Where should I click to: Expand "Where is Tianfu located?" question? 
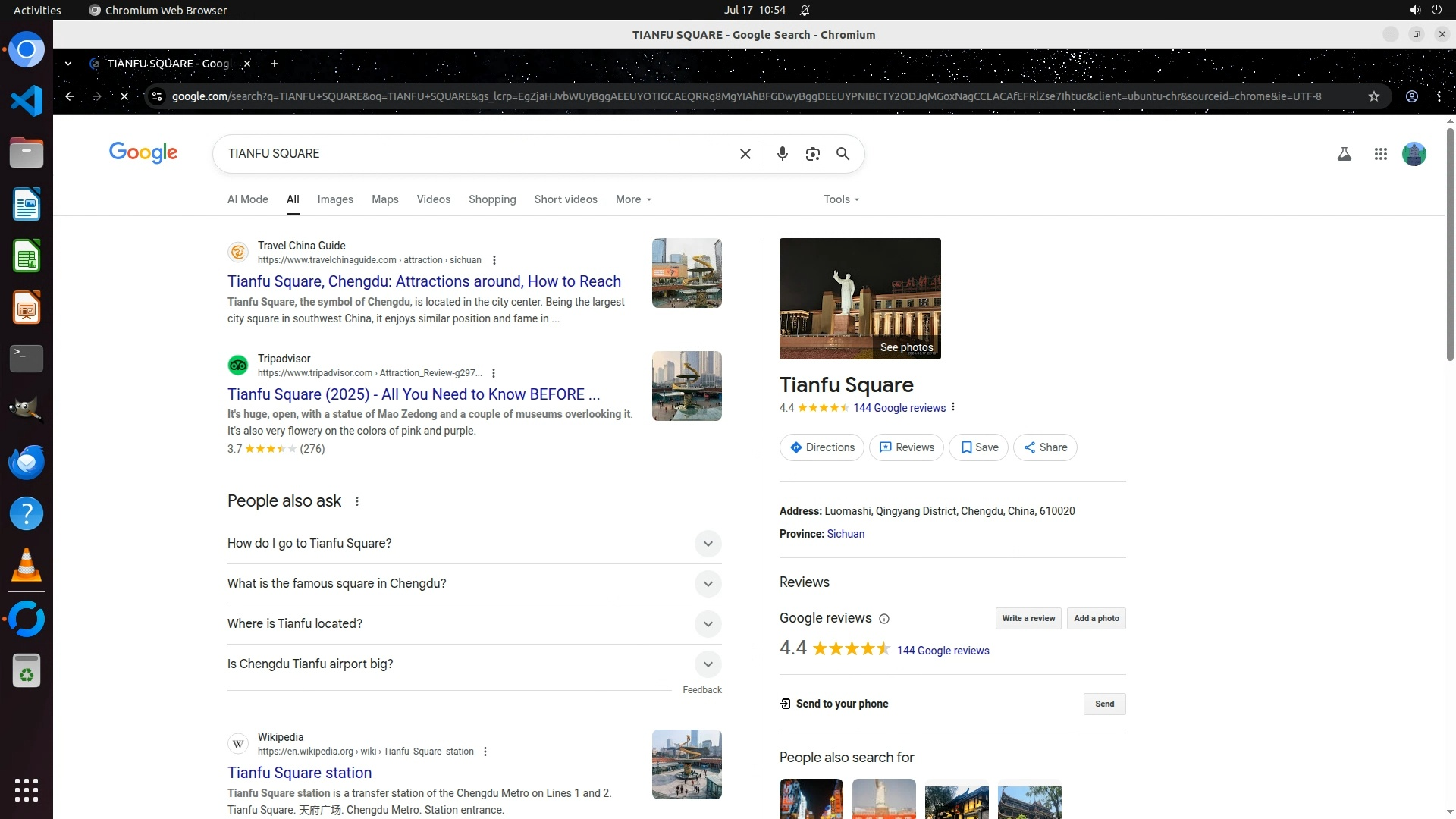click(707, 624)
